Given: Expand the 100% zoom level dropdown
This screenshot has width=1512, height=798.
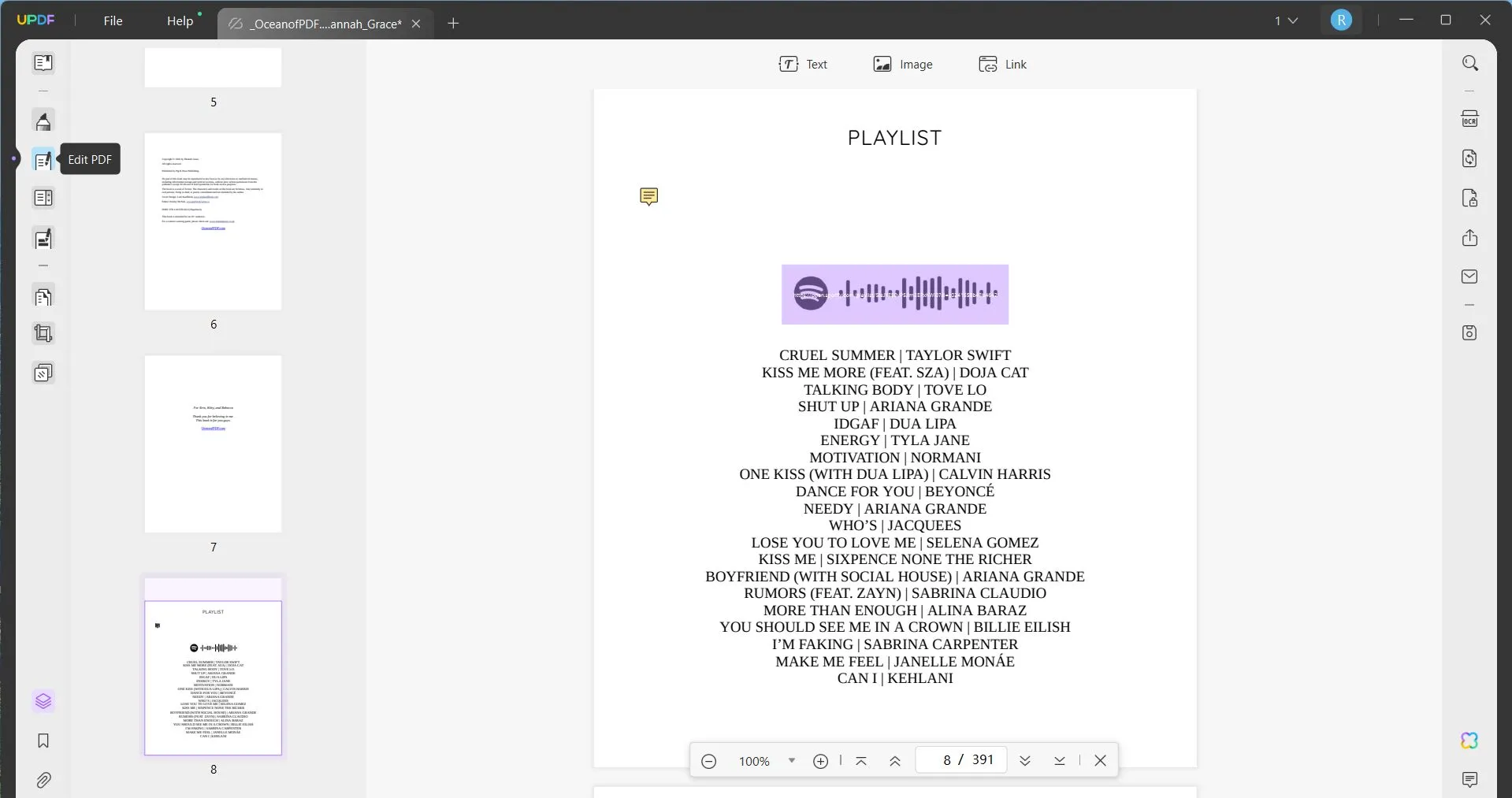Looking at the screenshot, I should click(792, 761).
